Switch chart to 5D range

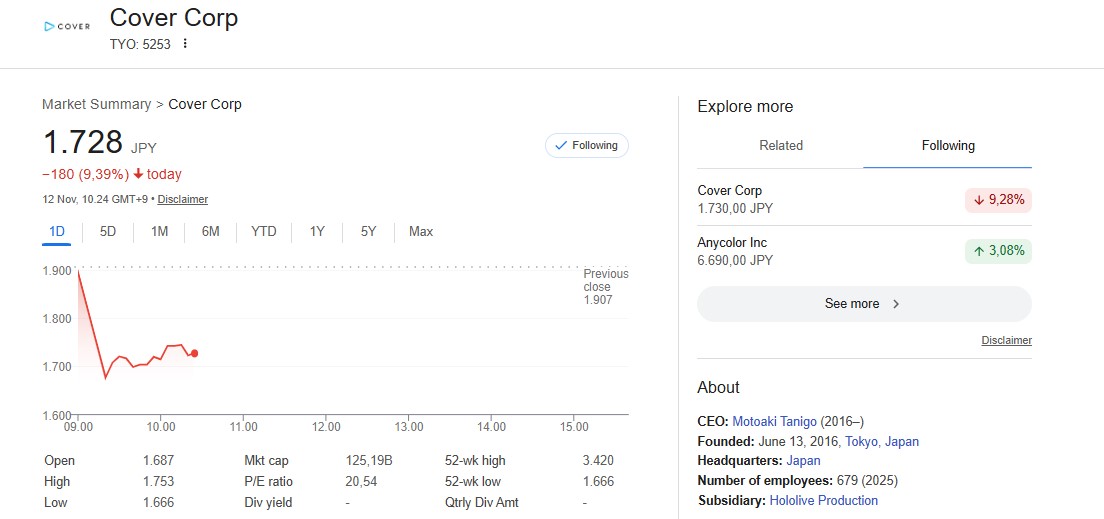[108, 232]
